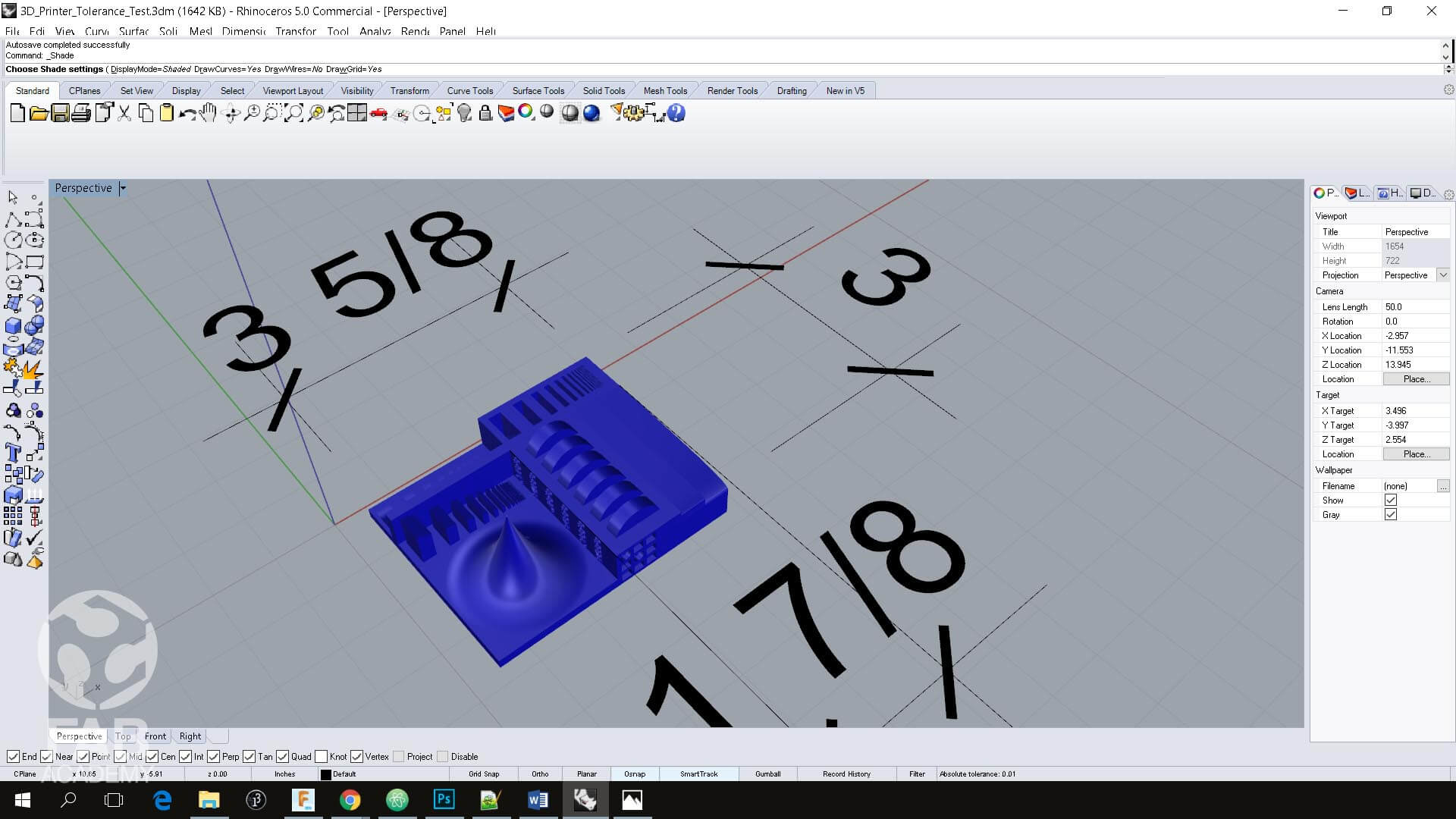
Task: Open Chrome from the taskbar
Action: (x=350, y=800)
